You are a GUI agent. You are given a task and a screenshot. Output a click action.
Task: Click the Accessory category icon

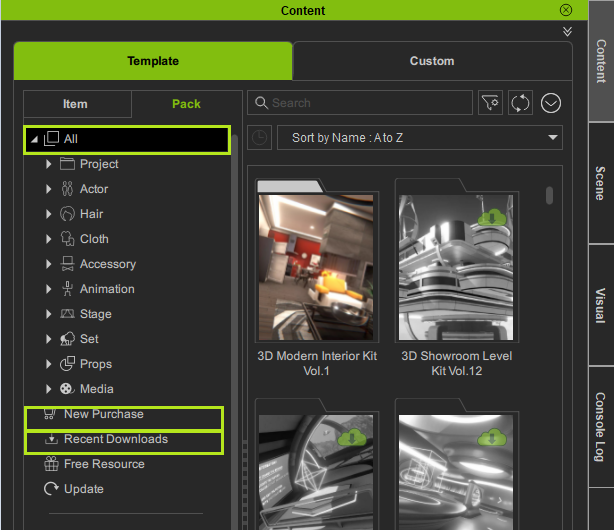tap(67, 264)
